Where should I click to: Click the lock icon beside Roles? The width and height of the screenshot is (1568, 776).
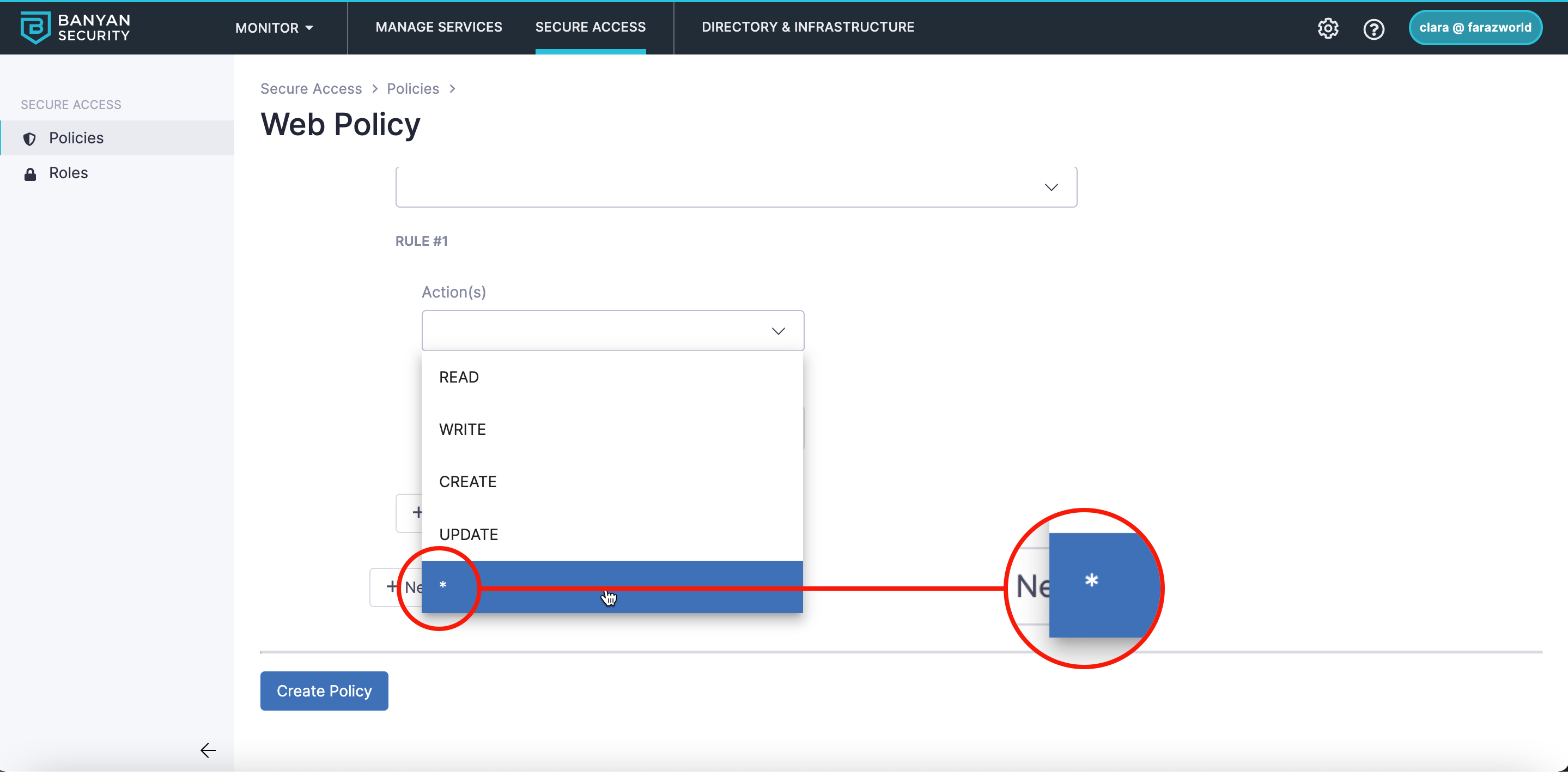click(29, 174)
